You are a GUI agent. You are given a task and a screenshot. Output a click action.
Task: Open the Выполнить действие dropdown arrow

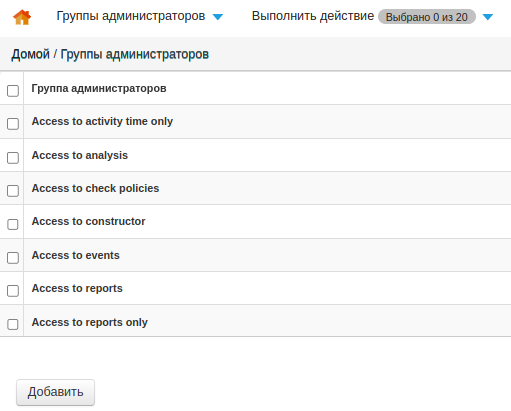tap(488, 17)
